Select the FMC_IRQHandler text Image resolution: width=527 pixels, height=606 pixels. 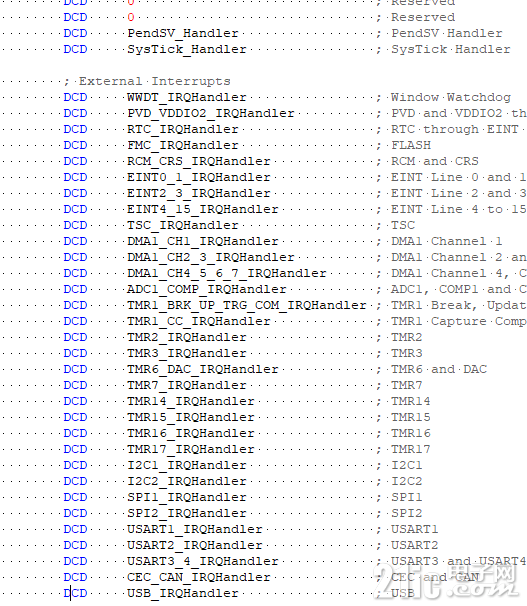click(183, 145)
